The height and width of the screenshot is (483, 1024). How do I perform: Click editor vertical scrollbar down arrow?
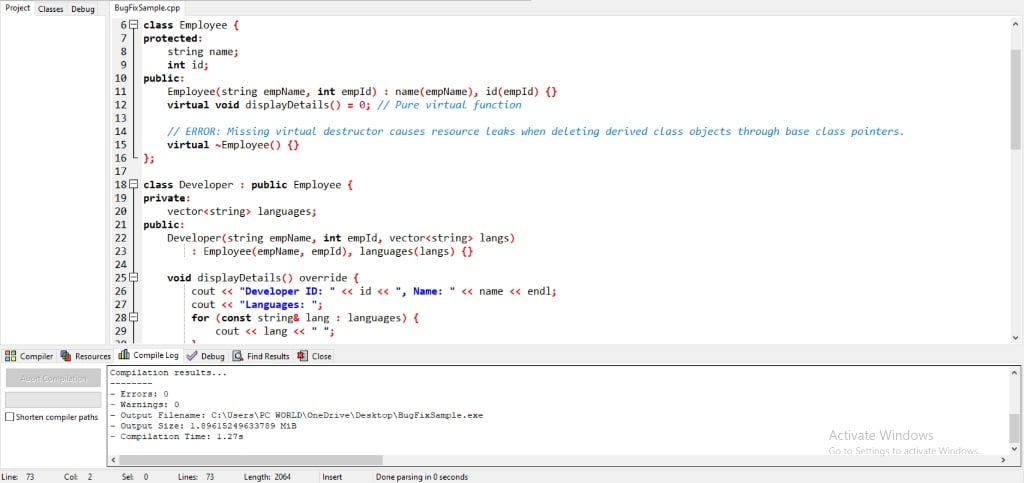tap(1016, 337)
